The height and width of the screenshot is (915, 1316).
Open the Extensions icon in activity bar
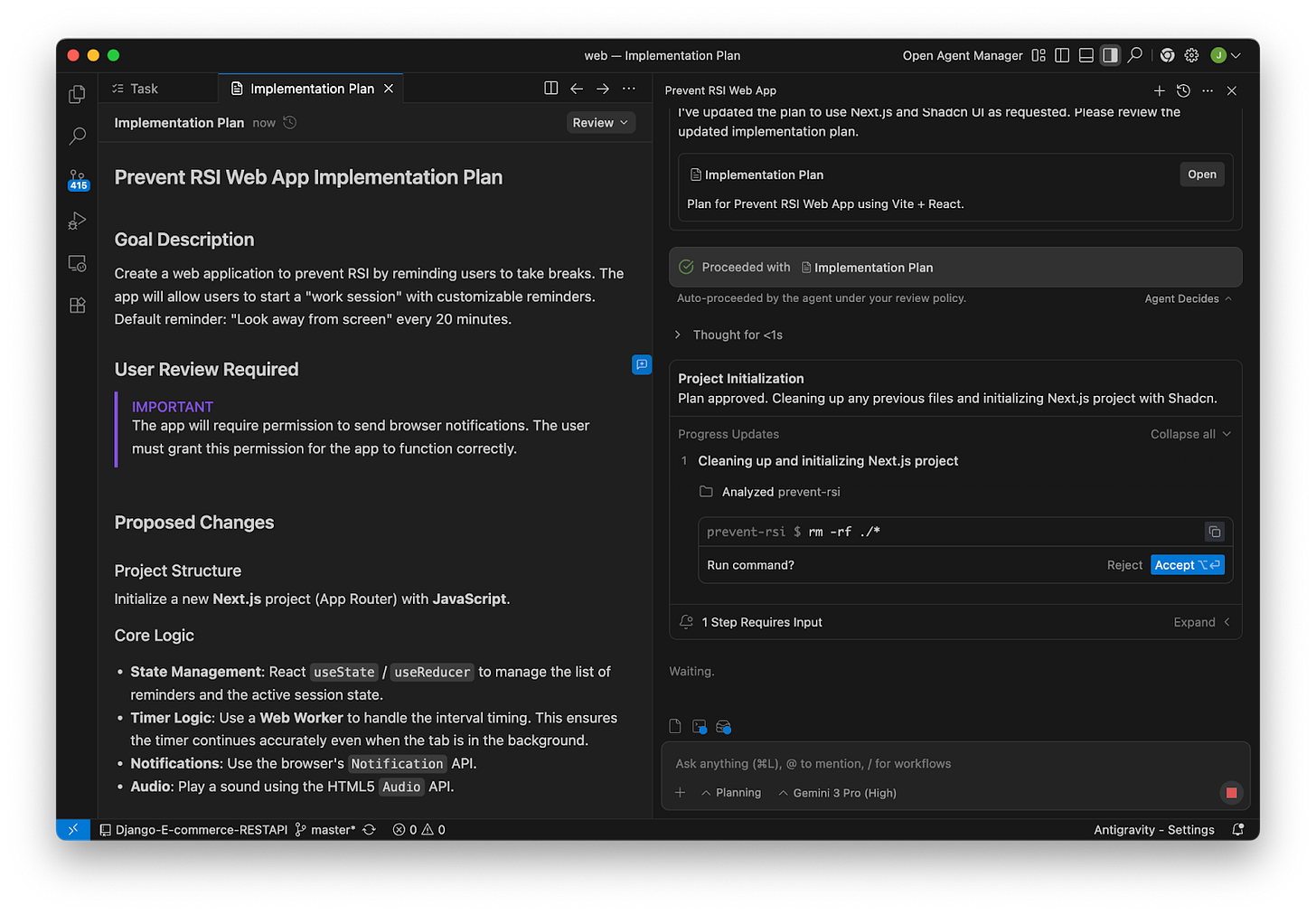coord(78,306)
